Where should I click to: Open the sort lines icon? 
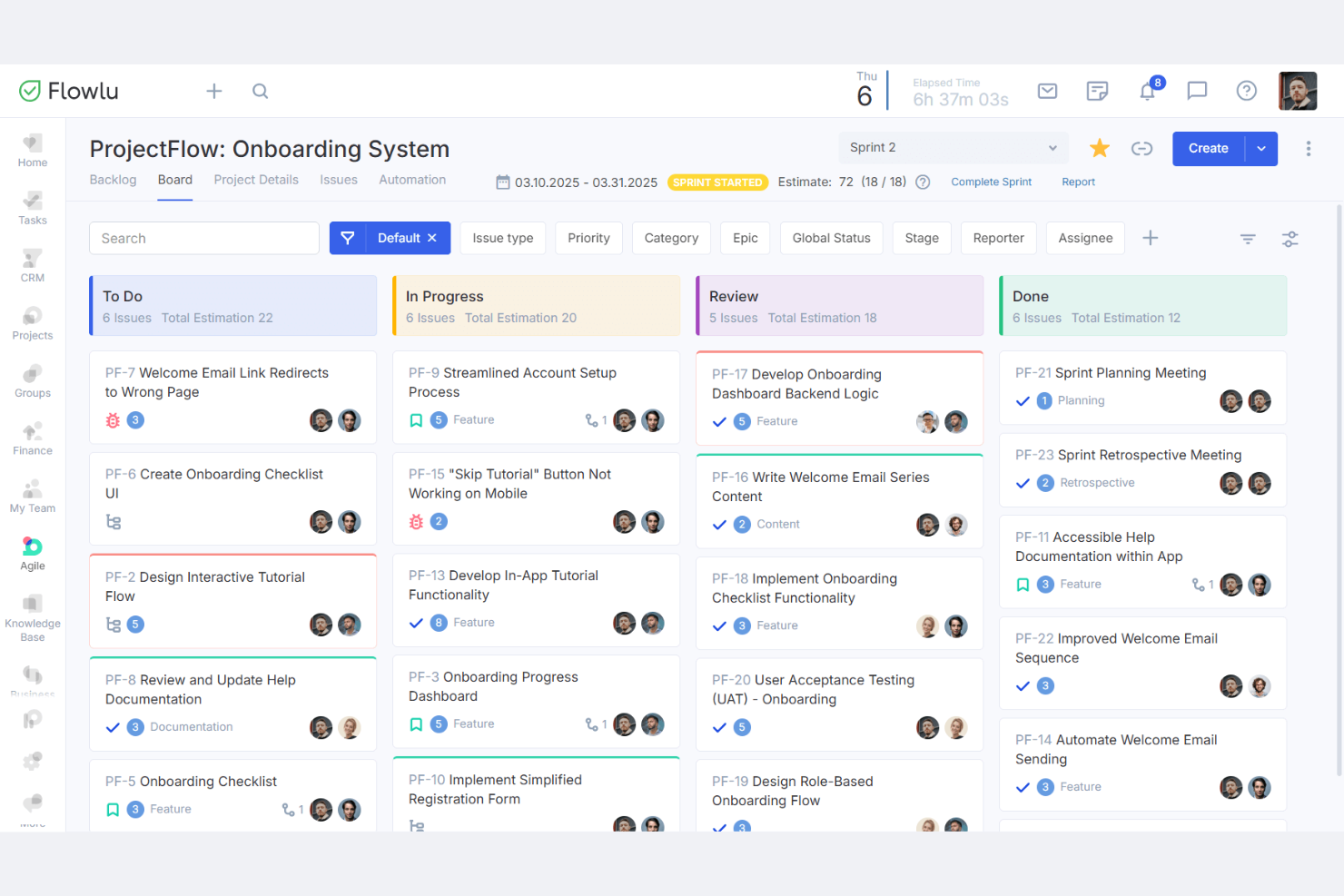tap(1248, 238)
